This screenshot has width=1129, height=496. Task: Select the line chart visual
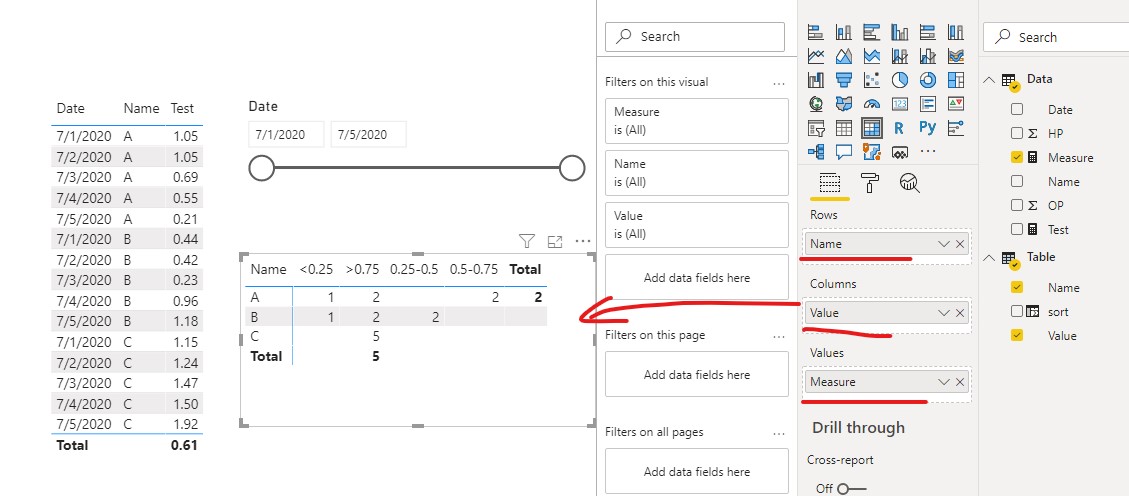tap(816, 55)
